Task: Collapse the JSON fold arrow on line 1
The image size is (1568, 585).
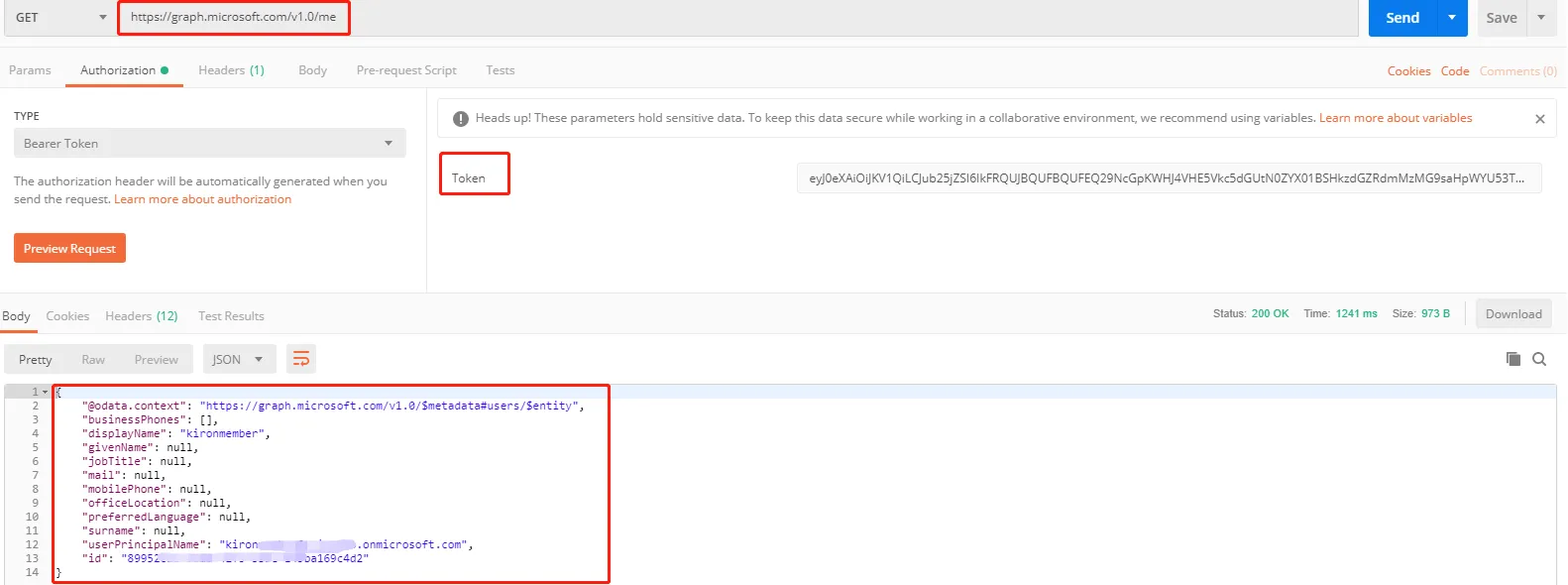Action: [x=45, y=392]
